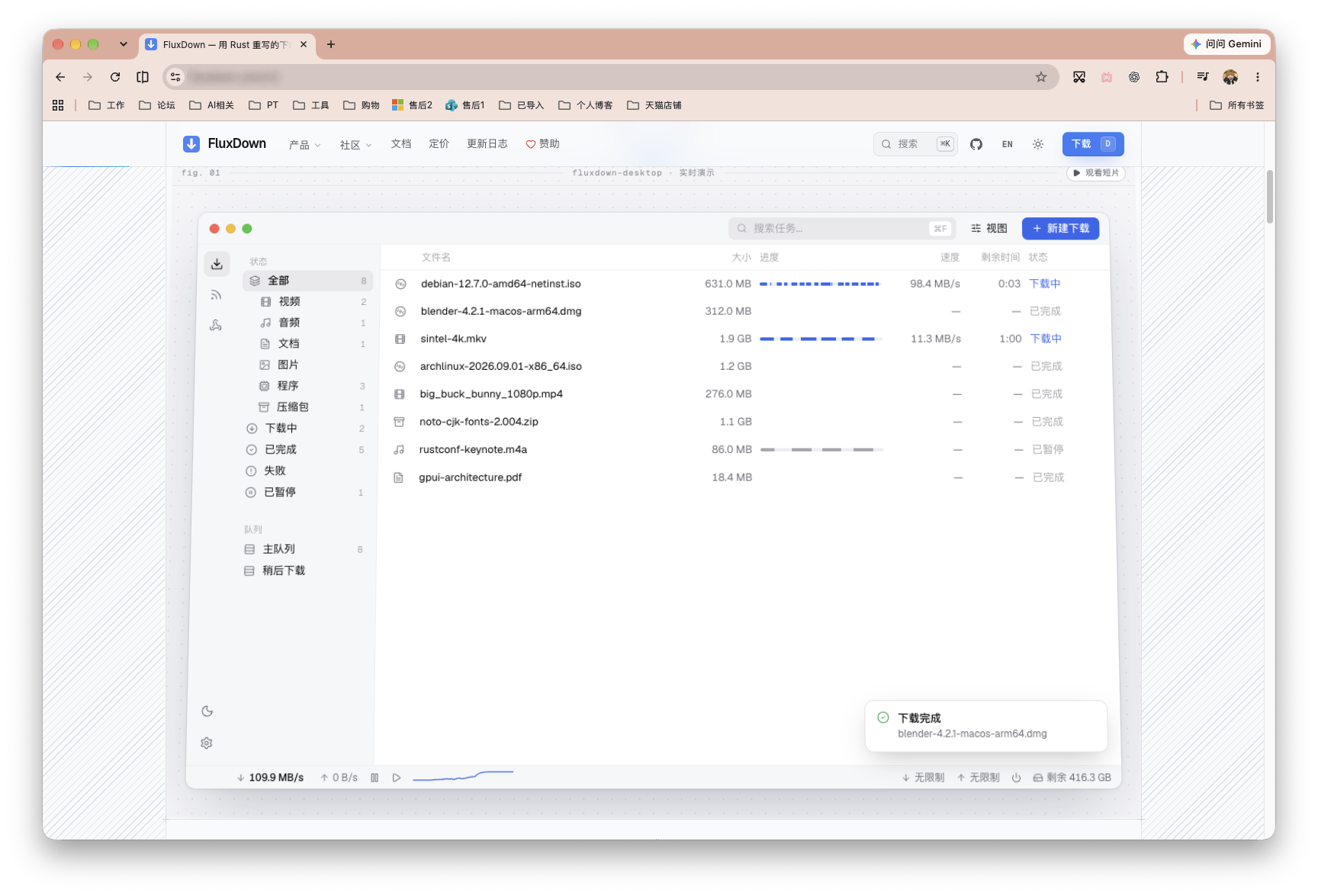Open the 问问 Gemini button
Viewport: 1318px width, 896px height.
[1226, 44]
